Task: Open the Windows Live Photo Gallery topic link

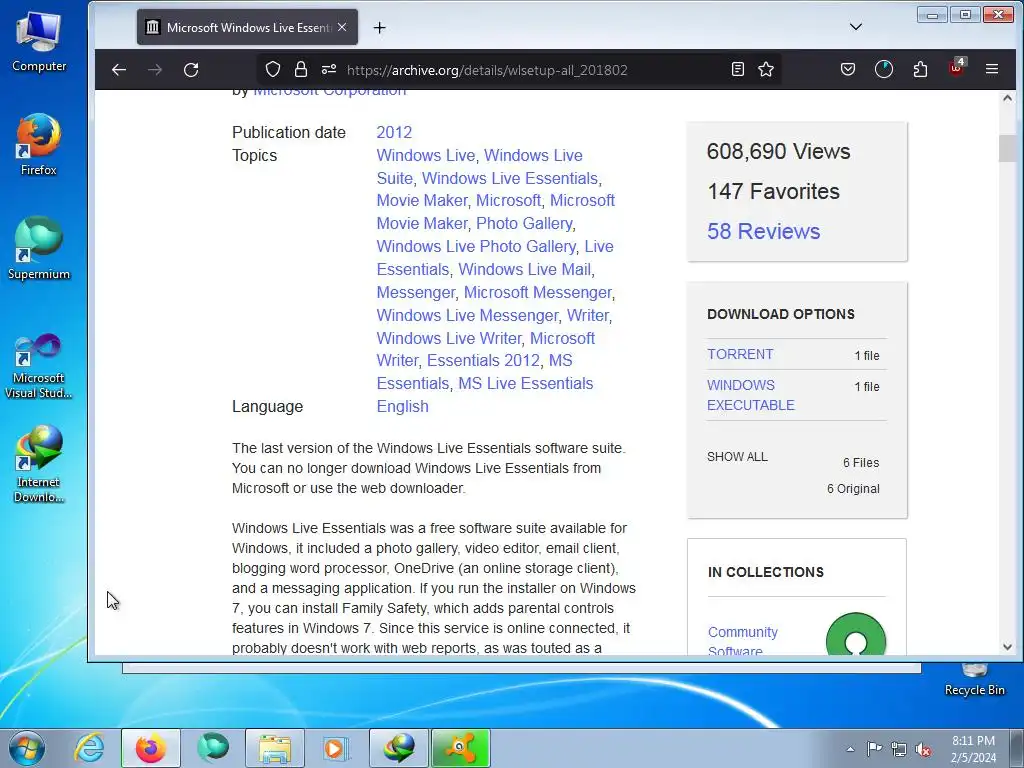Action: [x=476, y=246]
